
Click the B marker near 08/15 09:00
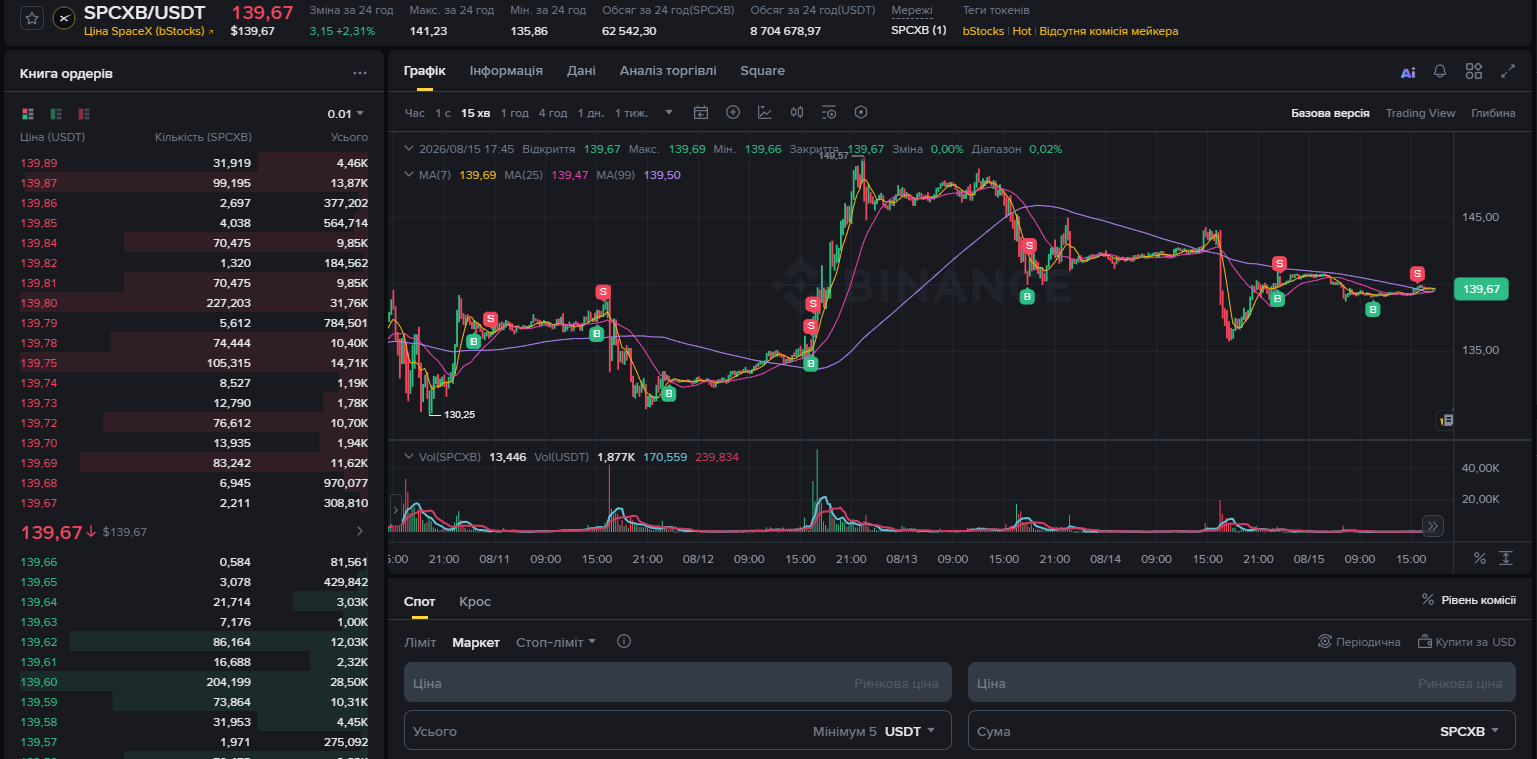pyautogui.click(x=1373, y=310)
